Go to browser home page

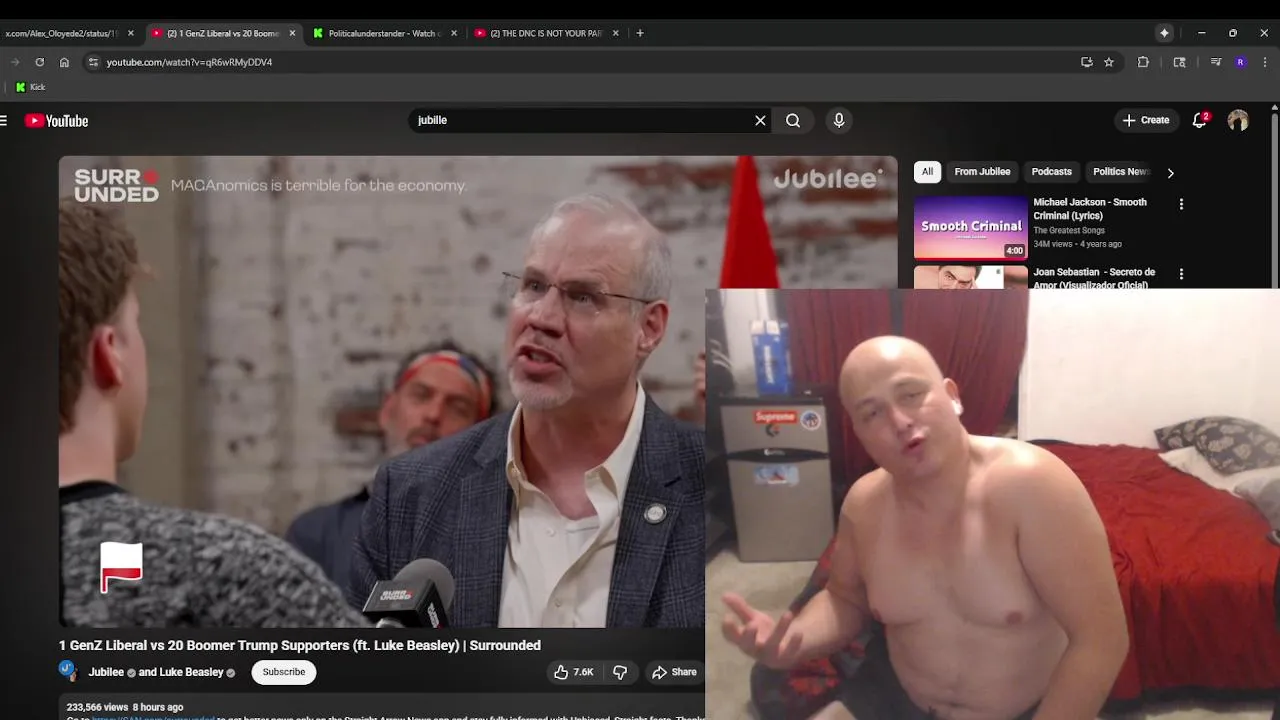click(64, 62)
